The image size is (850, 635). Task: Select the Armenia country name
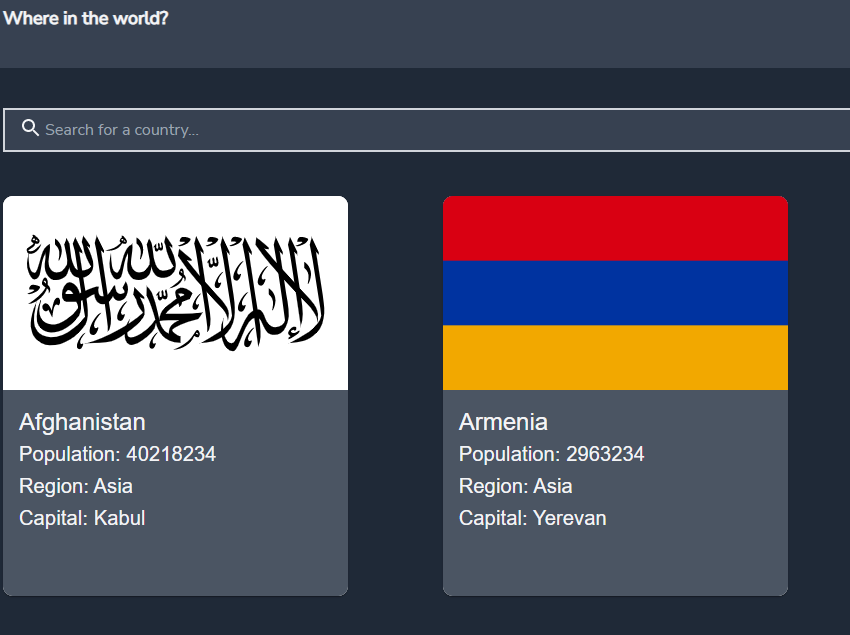pyautogui.click(x=503, y=422)
